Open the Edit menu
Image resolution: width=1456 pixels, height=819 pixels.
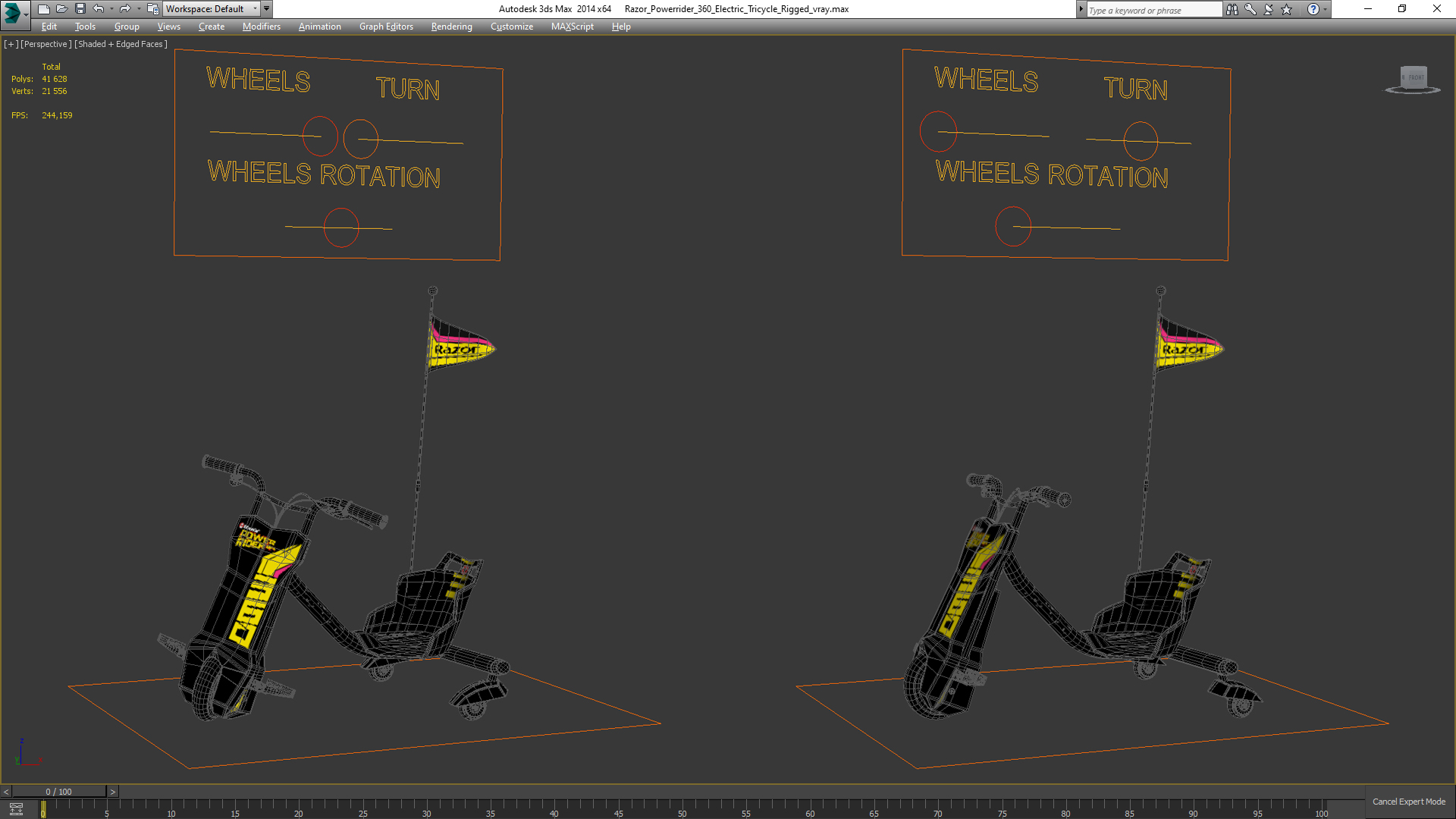[x=49, y=27]
